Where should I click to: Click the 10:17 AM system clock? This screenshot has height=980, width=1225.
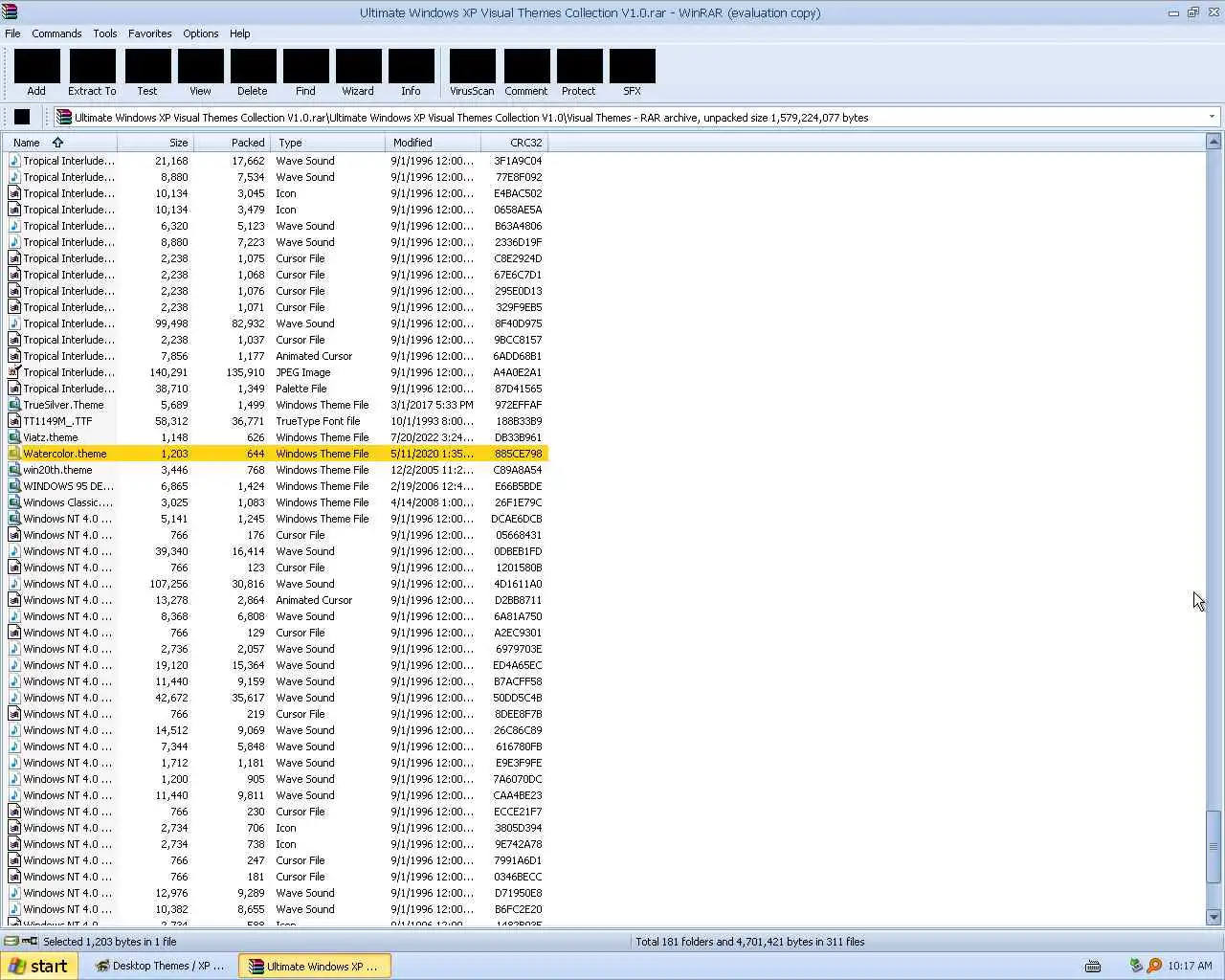click(x=1190, y=966)
